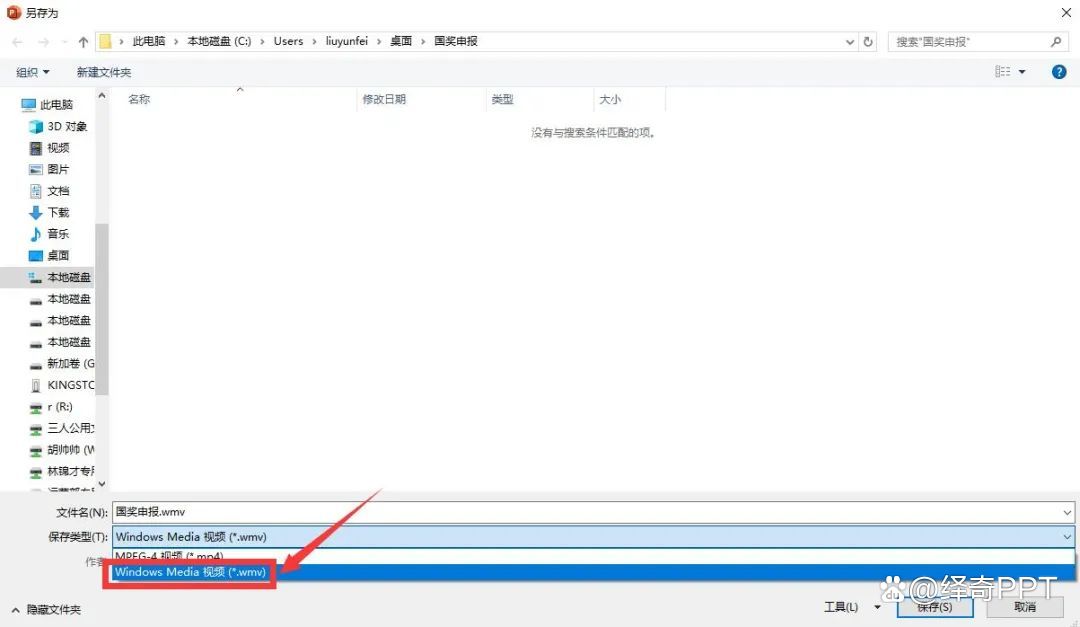Click the refresh button beside address bar
The image size is (1080, 627).
[868, 41]
